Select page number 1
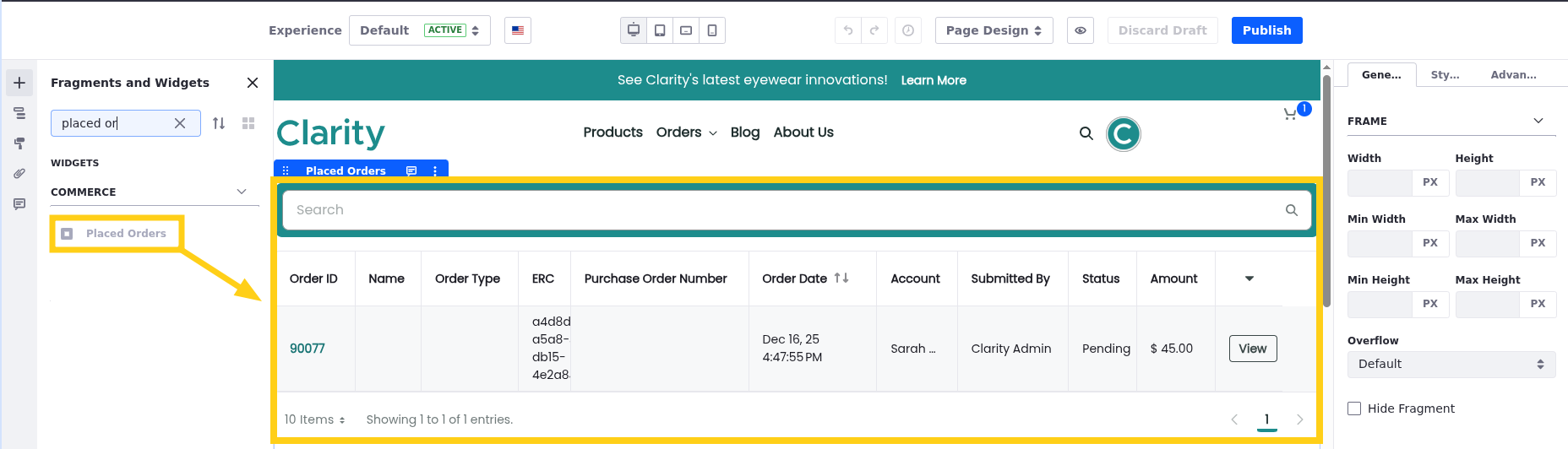Screen dimensions: 1568x449 click(1266, 419)
